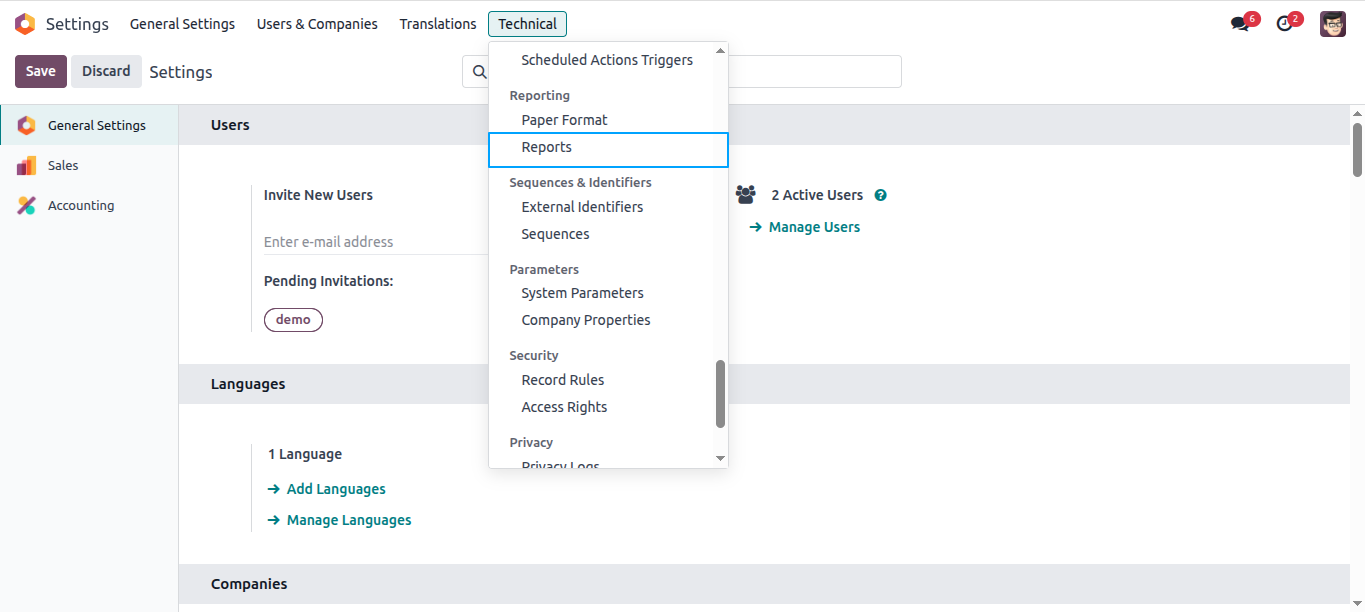Click the Active Users people icon
Image resolution: width=1365 pixels, height=612 pixels.
click(x=746, y=195)
